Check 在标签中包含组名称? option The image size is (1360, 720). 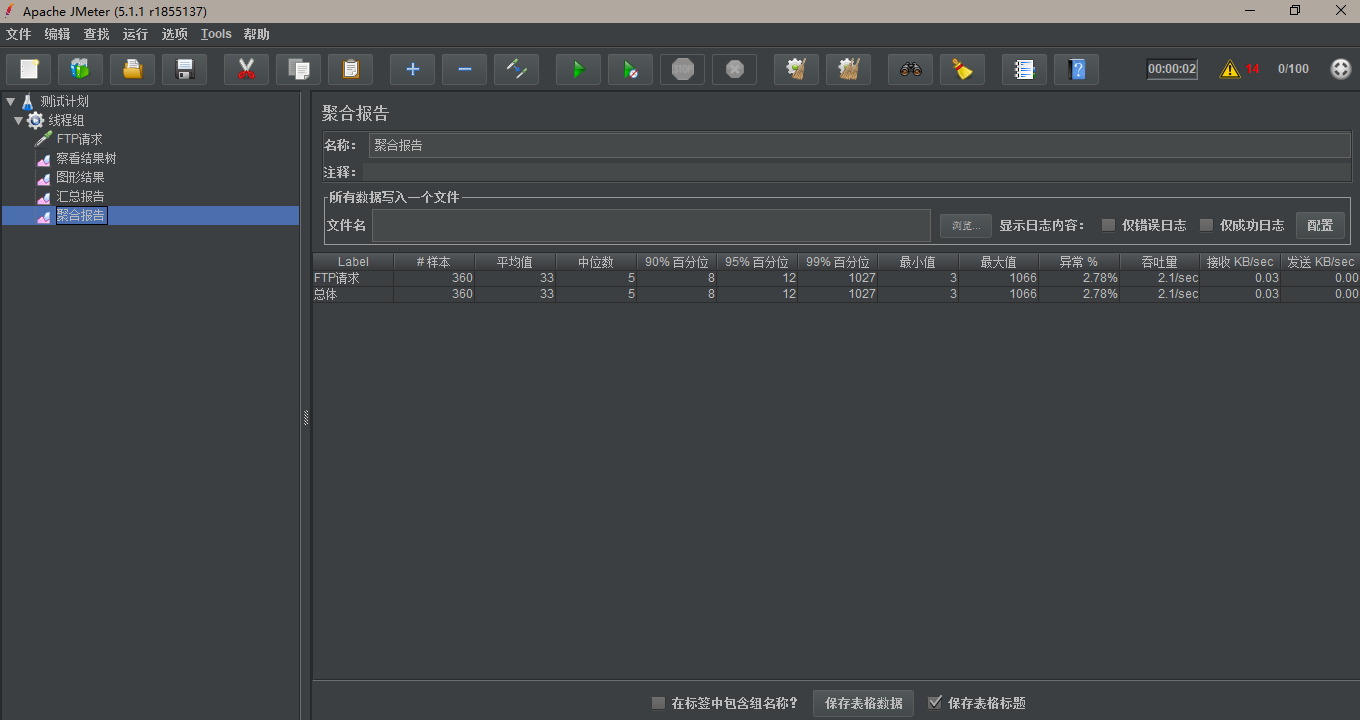coord(658,703)
